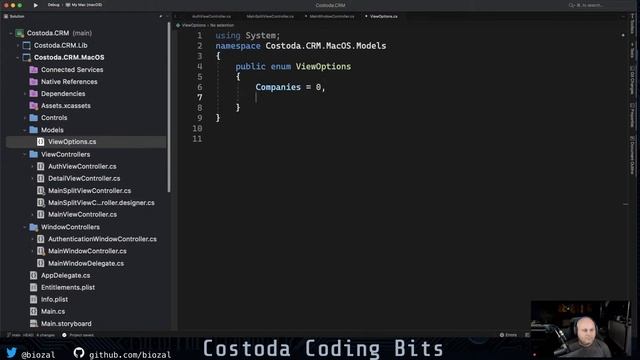The image size is (640, 360).
Task: Click the MainWindowDelegate.cs file icon
Action: click(x=40, y=264)
